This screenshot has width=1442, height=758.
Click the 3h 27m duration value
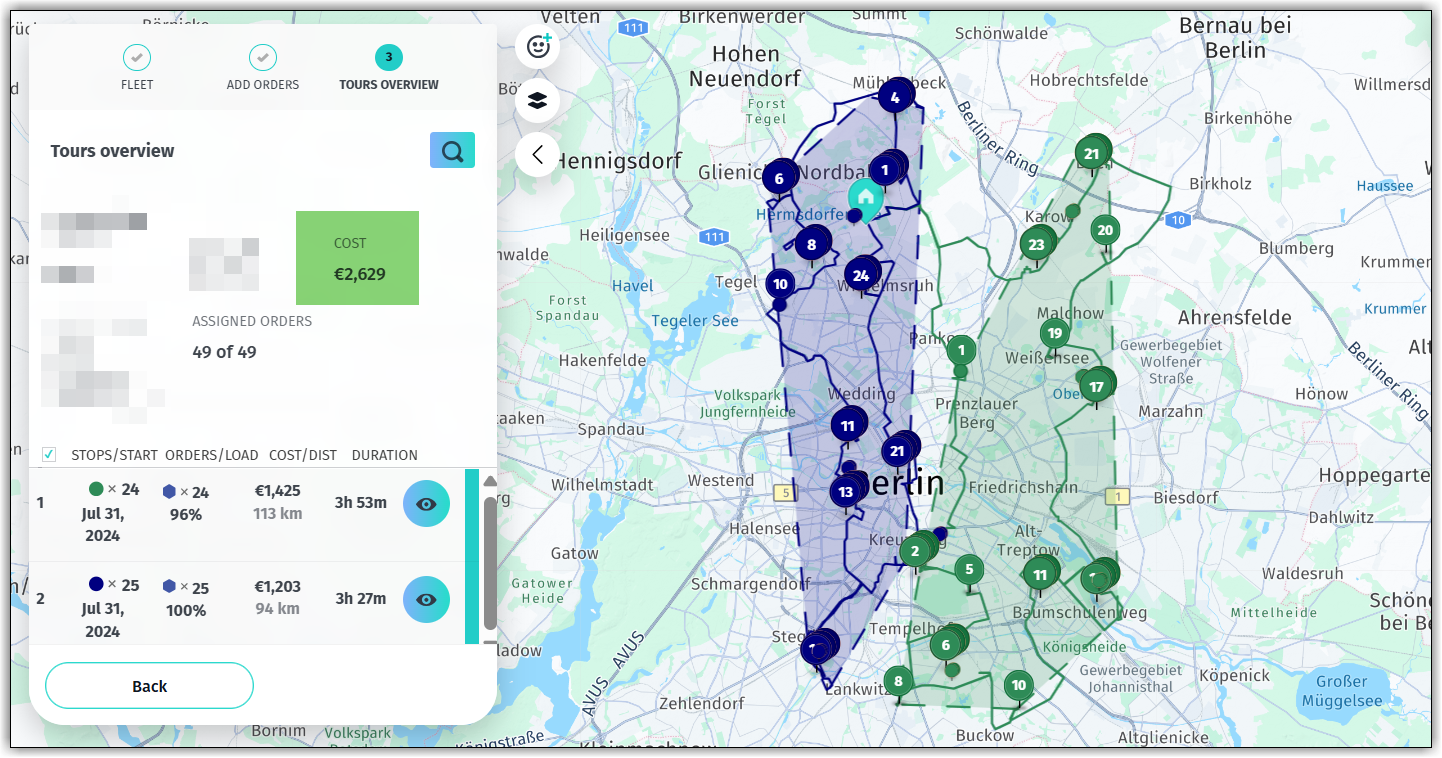pyautogui.click(x=361, y=598)
